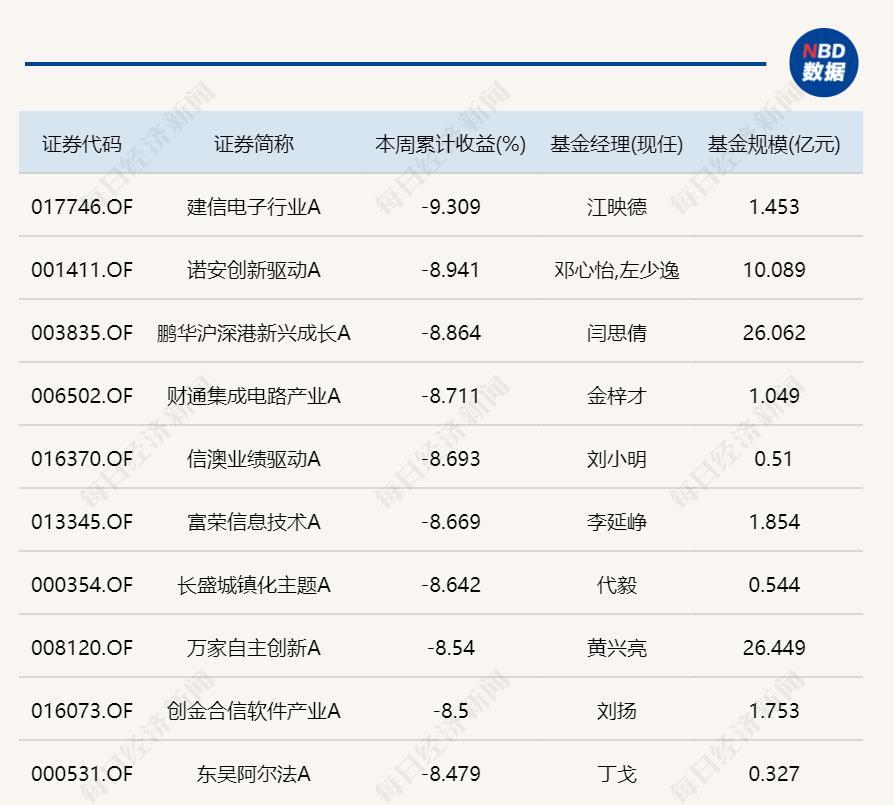This screenshot has height=805, width=894.
Task: Select return value -8.864
Action: [451, 332]
